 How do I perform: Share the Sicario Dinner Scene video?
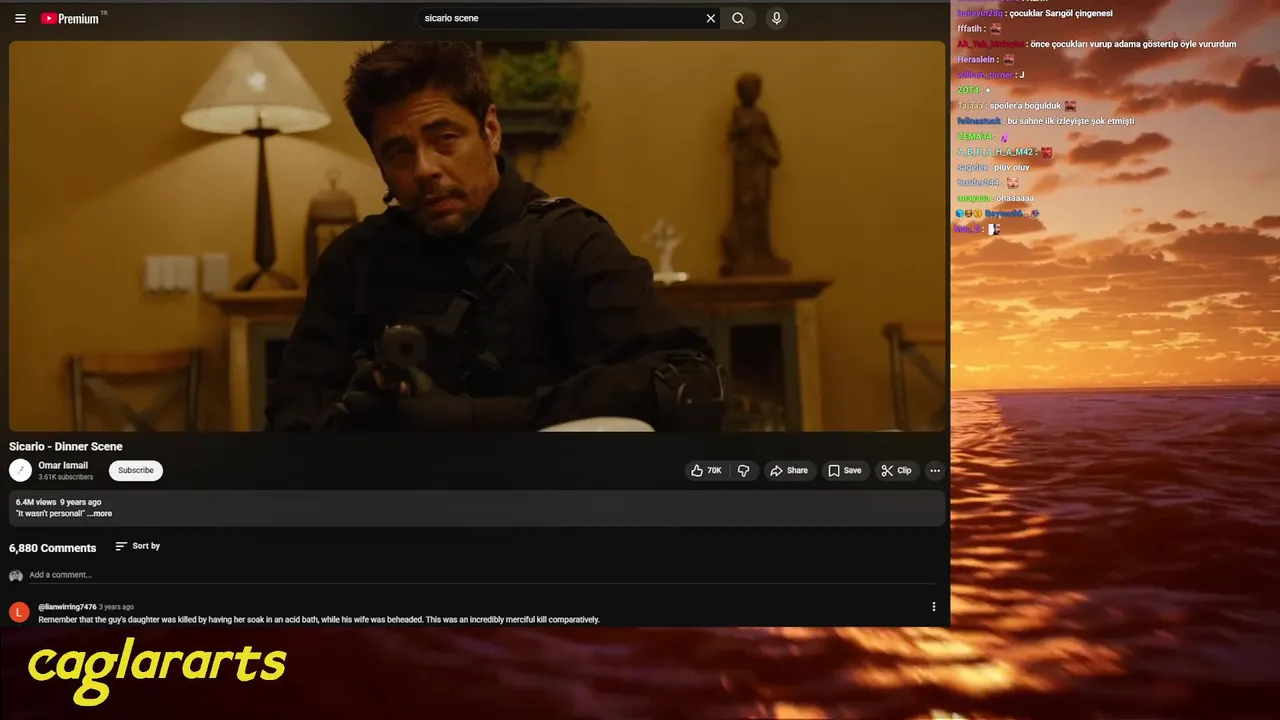tap(788, 470)
